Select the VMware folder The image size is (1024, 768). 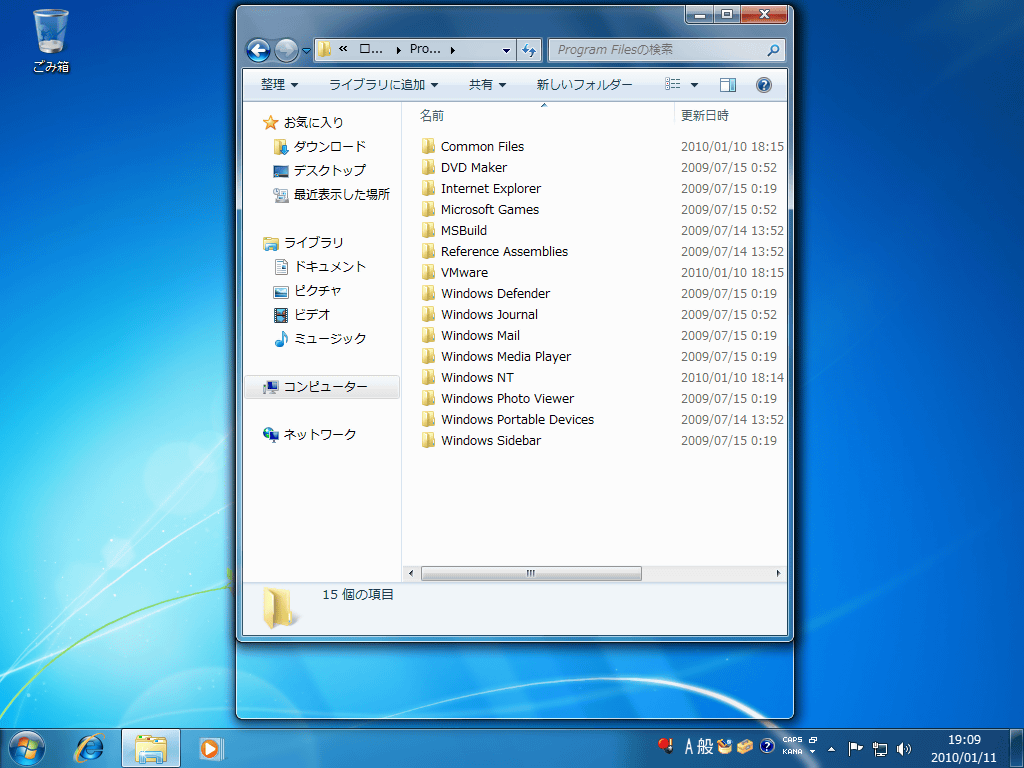coord(455,272)
